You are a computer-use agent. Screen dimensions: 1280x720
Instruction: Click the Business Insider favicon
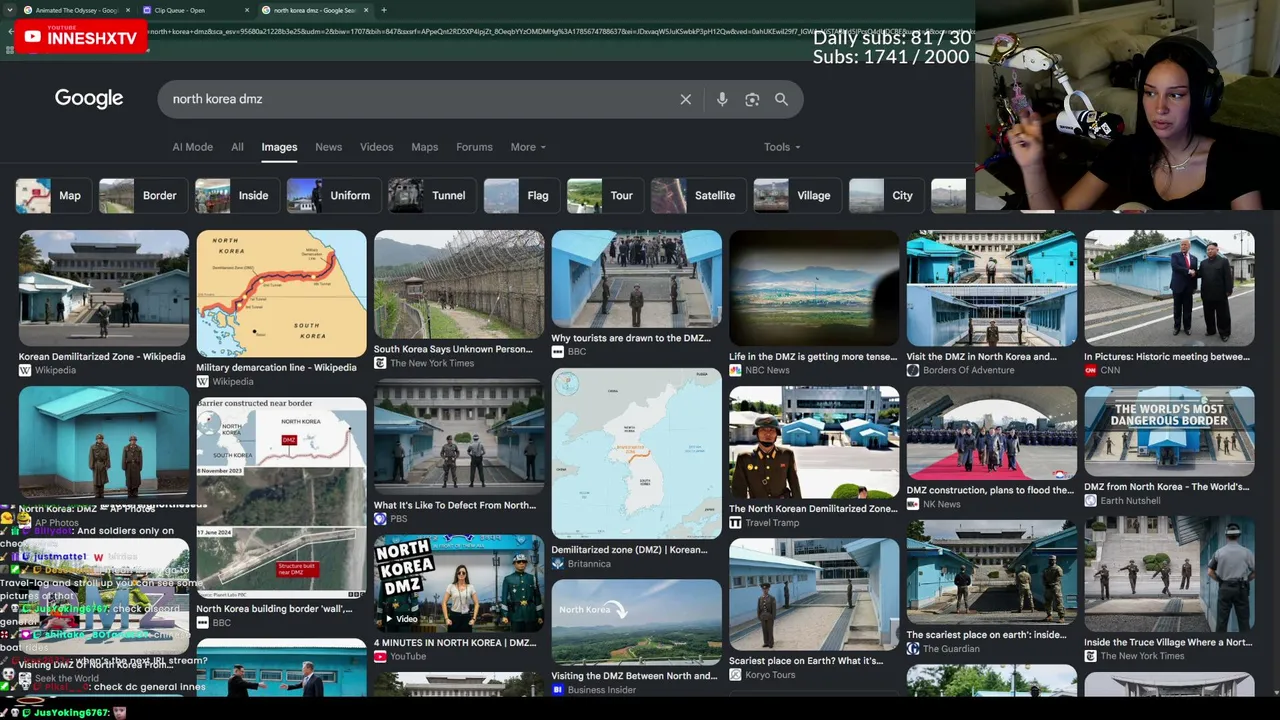pos(558,689)
